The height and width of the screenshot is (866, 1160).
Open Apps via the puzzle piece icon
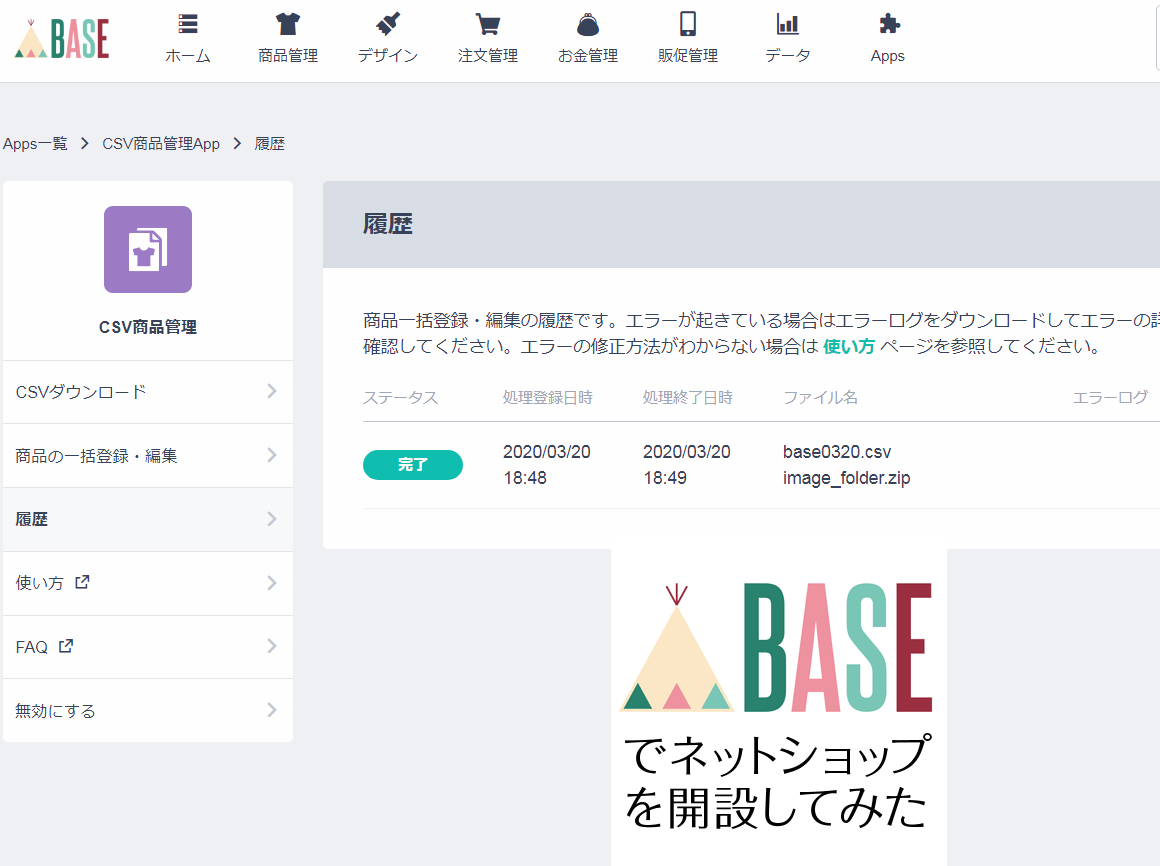coord(888,25)
